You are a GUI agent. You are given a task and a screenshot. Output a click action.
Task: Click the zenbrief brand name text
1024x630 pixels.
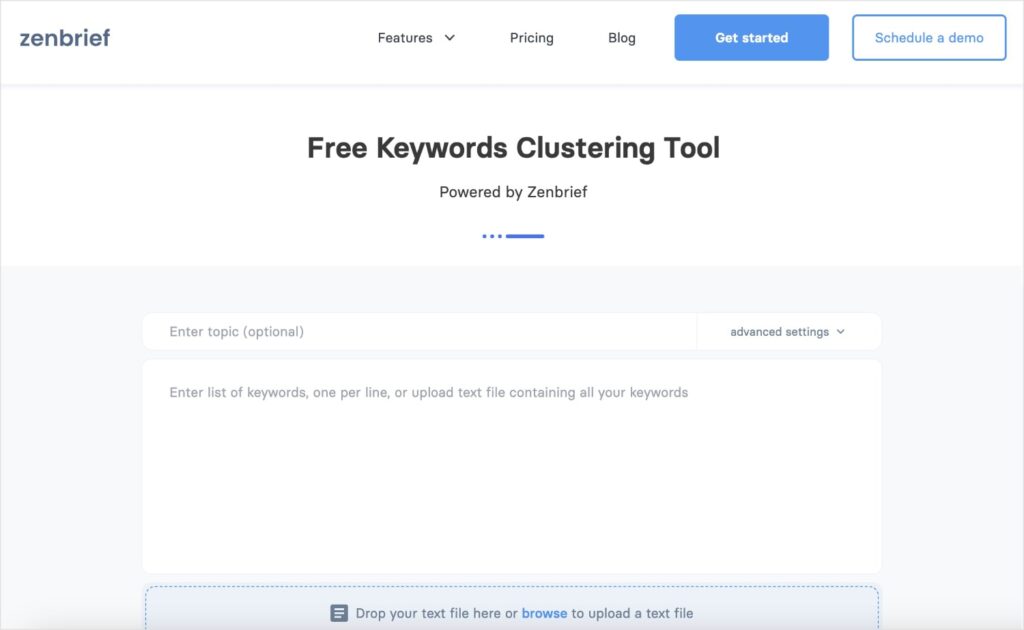tap(63, 37)
